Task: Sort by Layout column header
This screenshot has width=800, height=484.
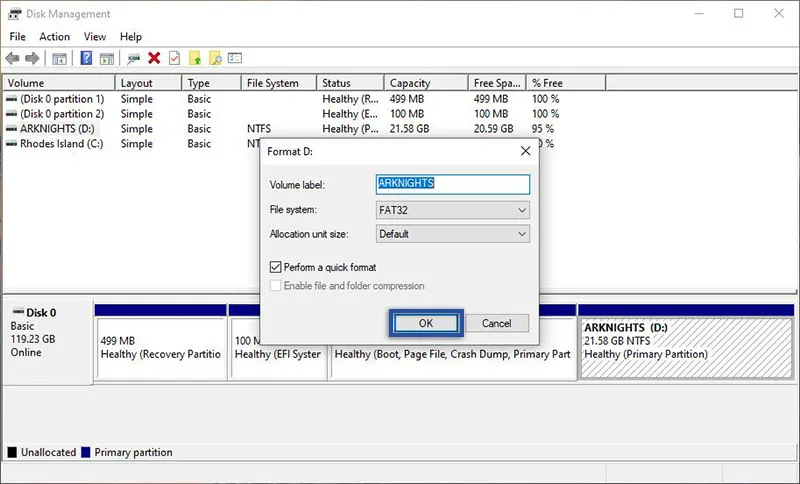Action: point(148,83)
